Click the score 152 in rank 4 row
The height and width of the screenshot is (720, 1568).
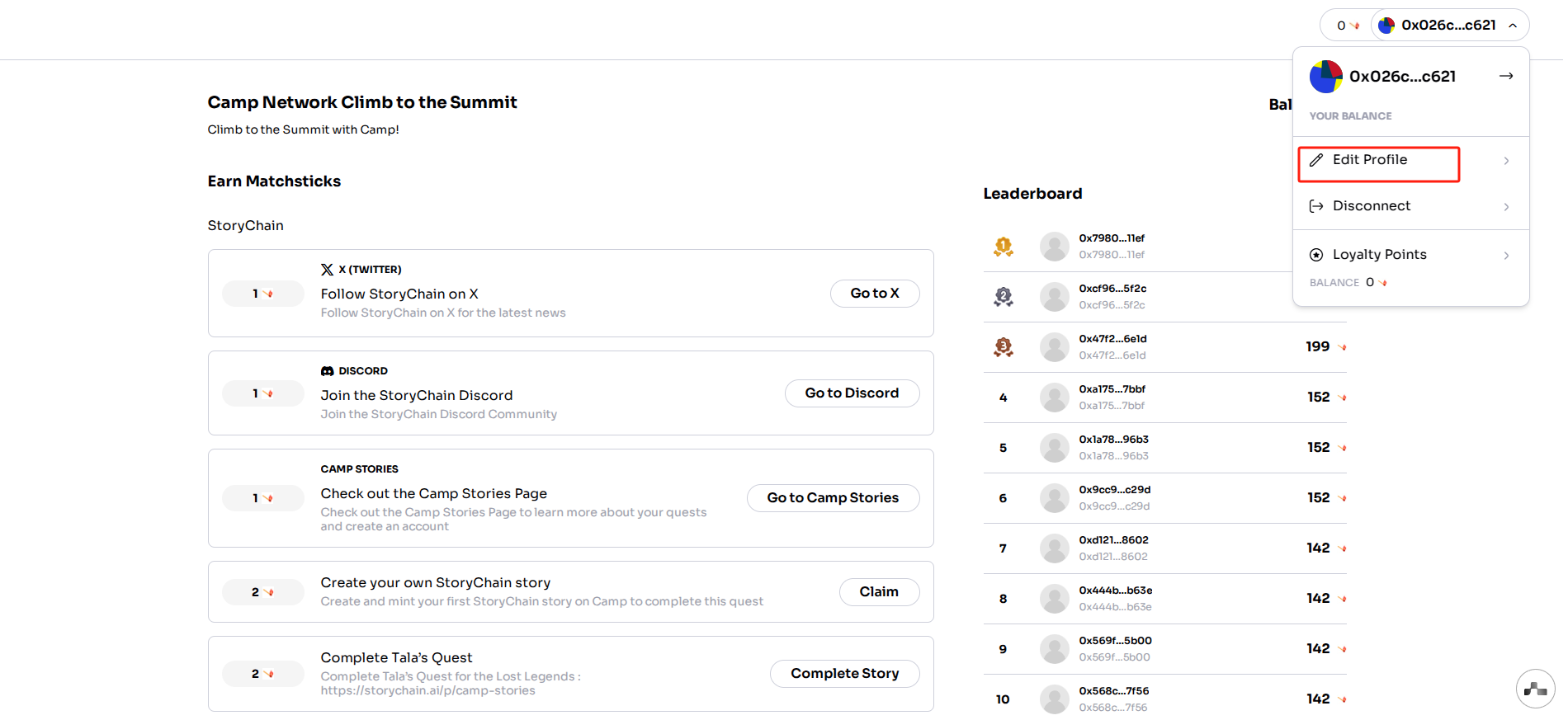(1319, 398)
